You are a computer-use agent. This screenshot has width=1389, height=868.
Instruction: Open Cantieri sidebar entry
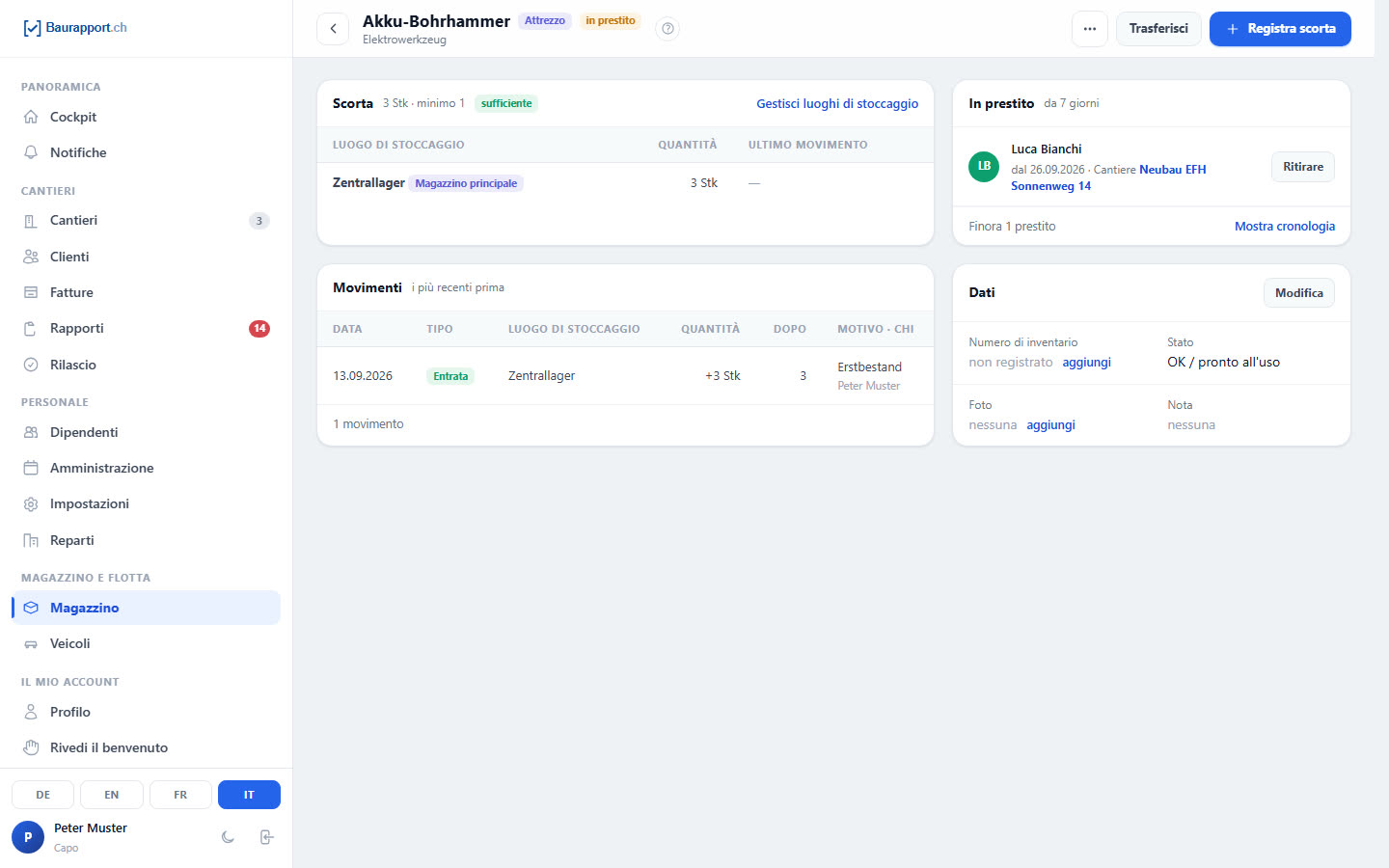(x=147, y=221)
